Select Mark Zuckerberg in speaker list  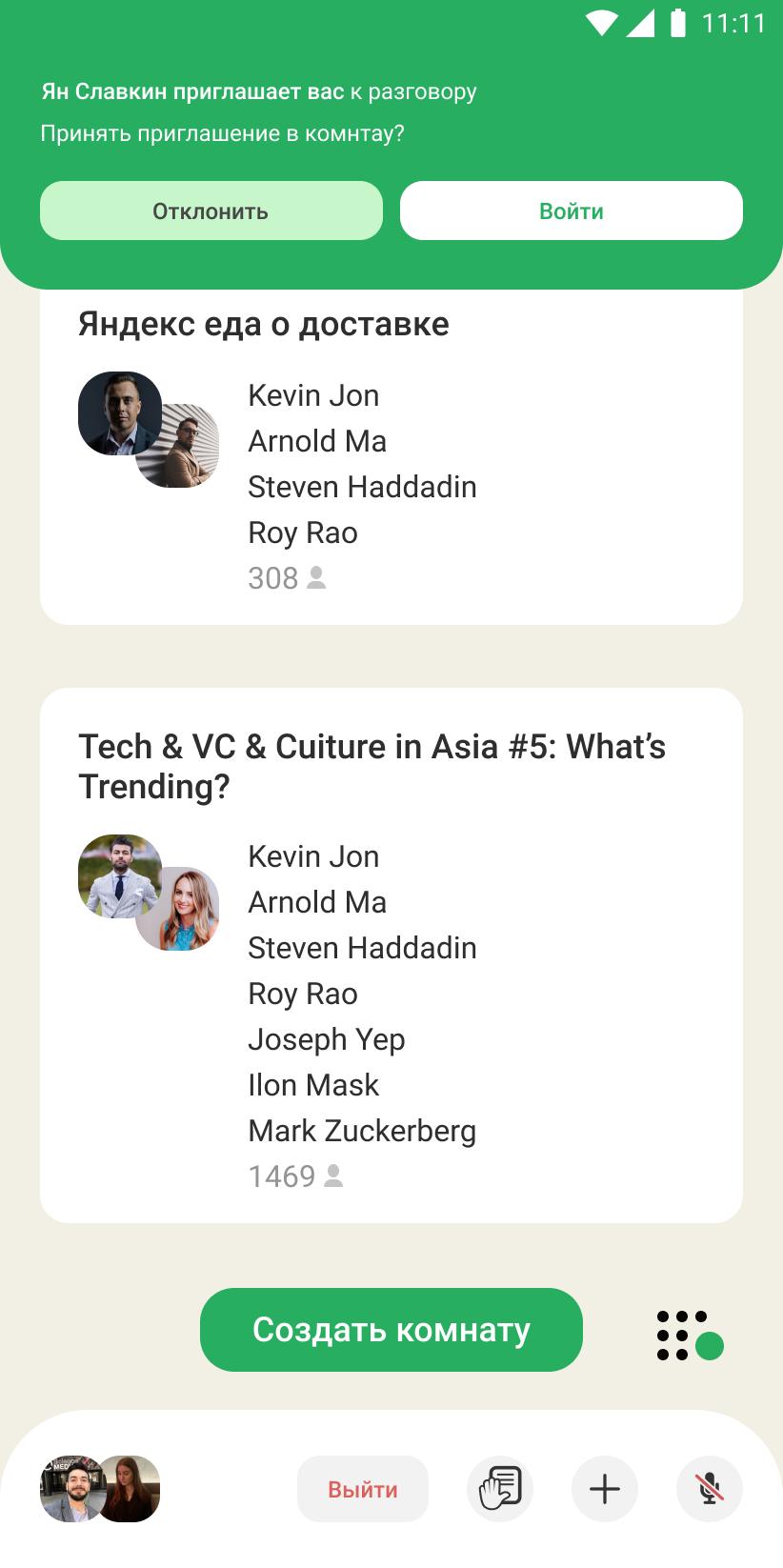(362, 1131)
